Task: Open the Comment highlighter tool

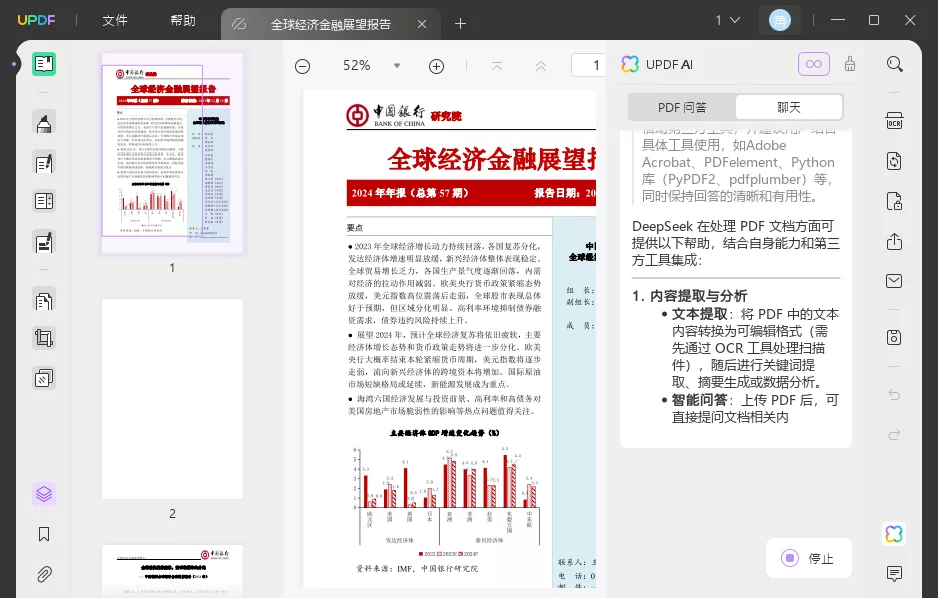Action: (44, 123)
